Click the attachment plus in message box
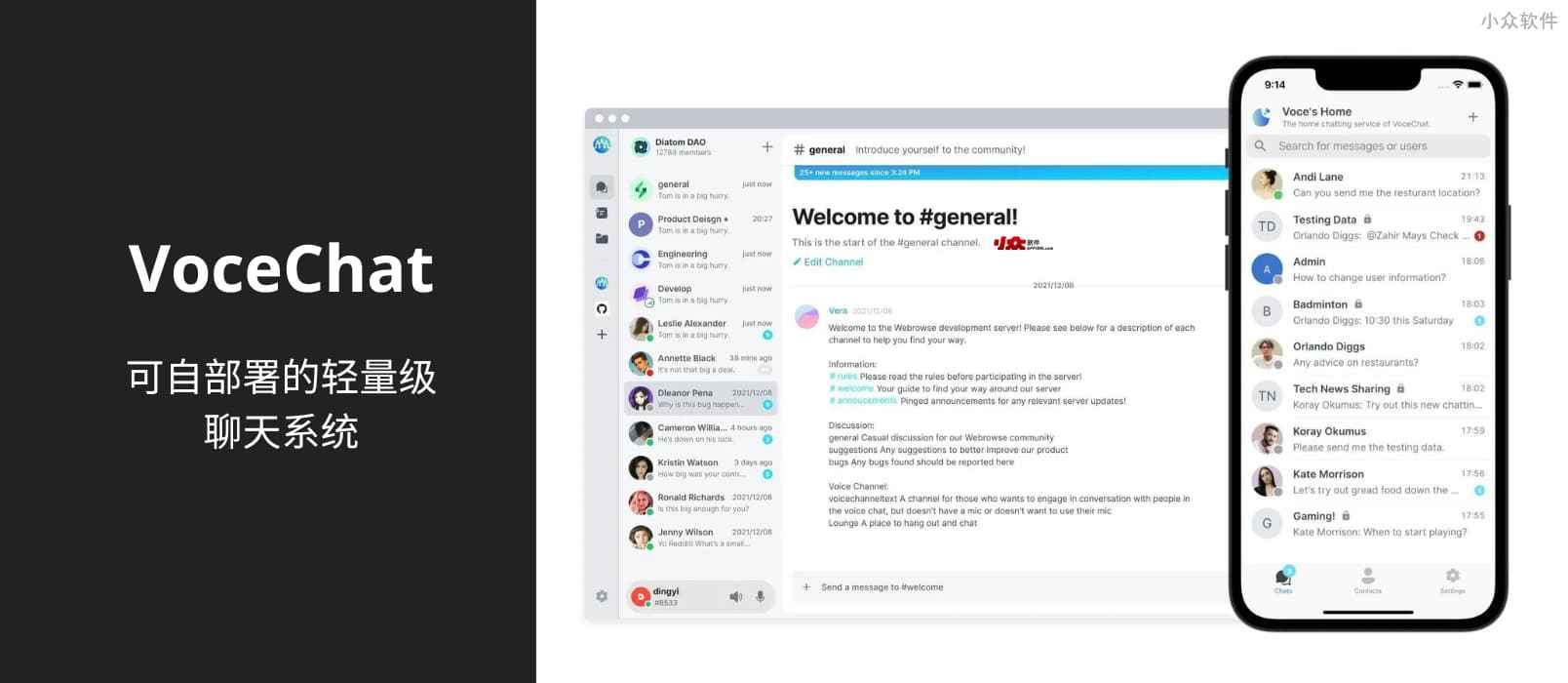Viewport: 1568px width, 683px height. 806,587
